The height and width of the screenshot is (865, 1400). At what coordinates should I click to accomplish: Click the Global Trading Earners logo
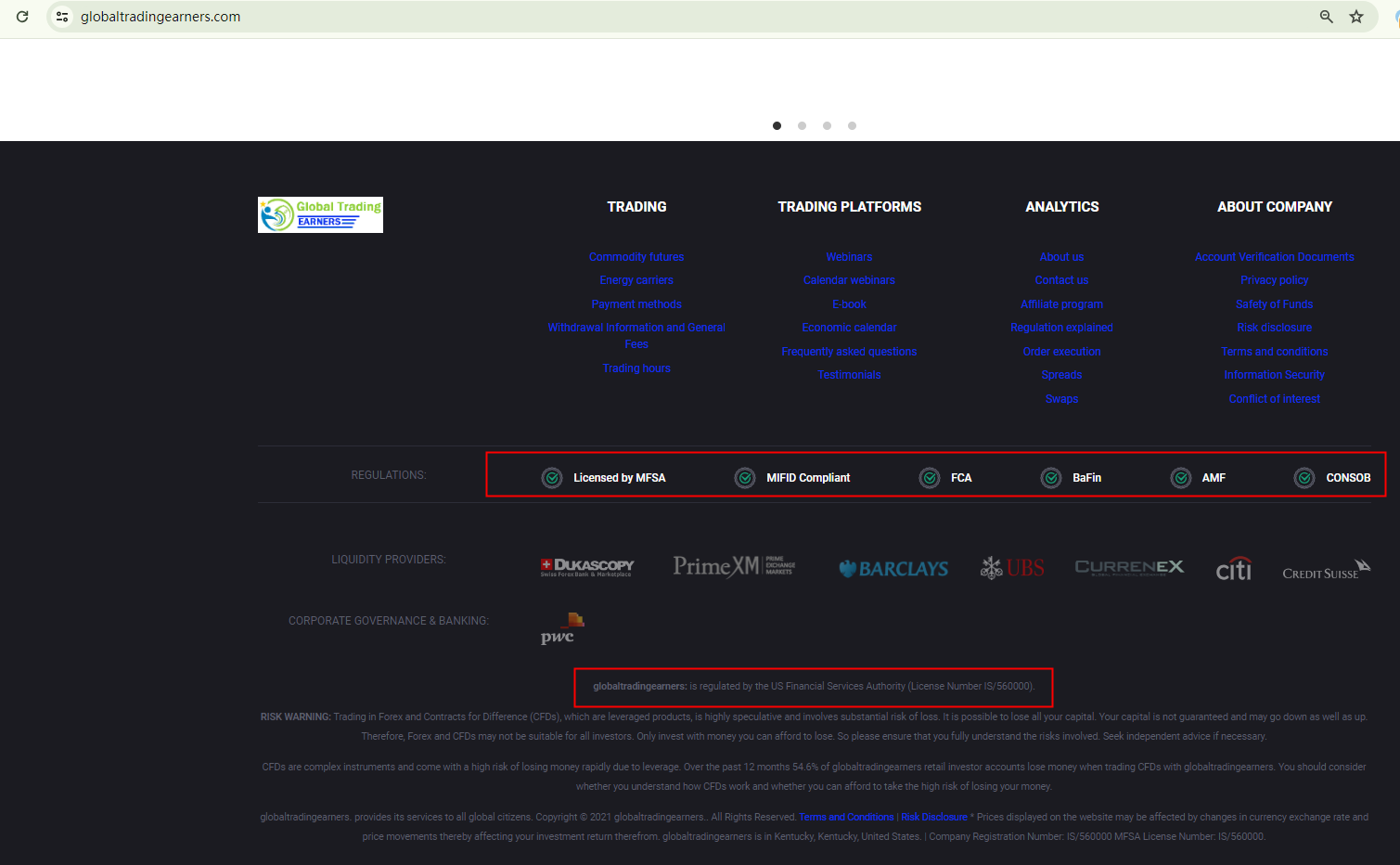point(320,214)
